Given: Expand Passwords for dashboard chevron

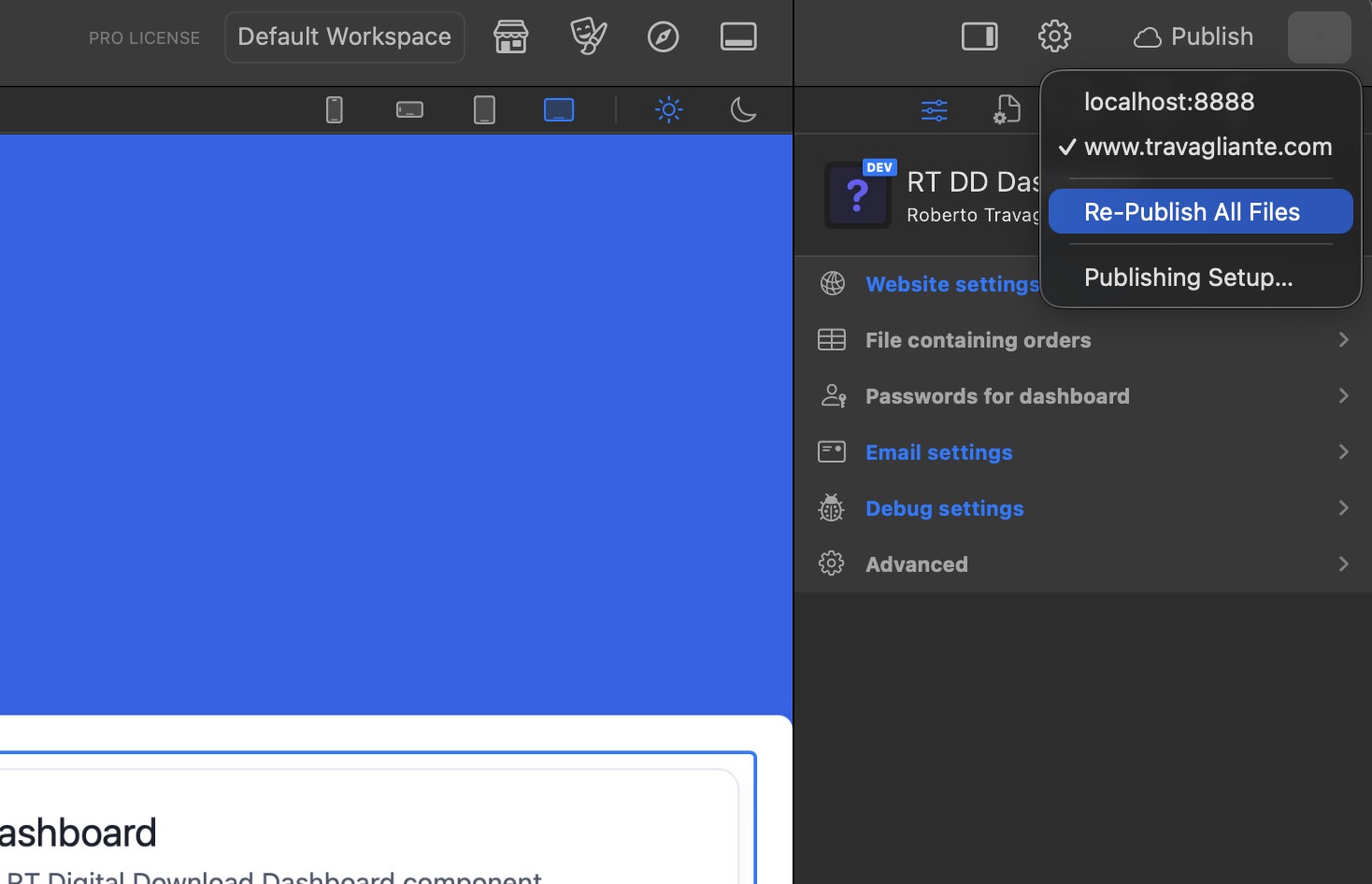Looking at the screenshot, I should (1344, 396).
